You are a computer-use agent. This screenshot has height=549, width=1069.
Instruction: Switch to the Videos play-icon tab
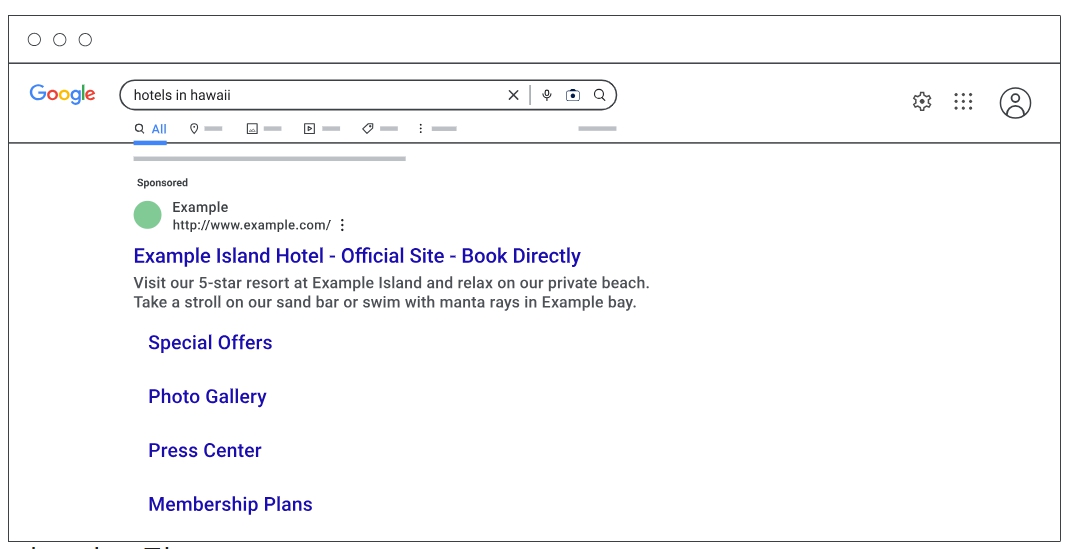[321, 128]
